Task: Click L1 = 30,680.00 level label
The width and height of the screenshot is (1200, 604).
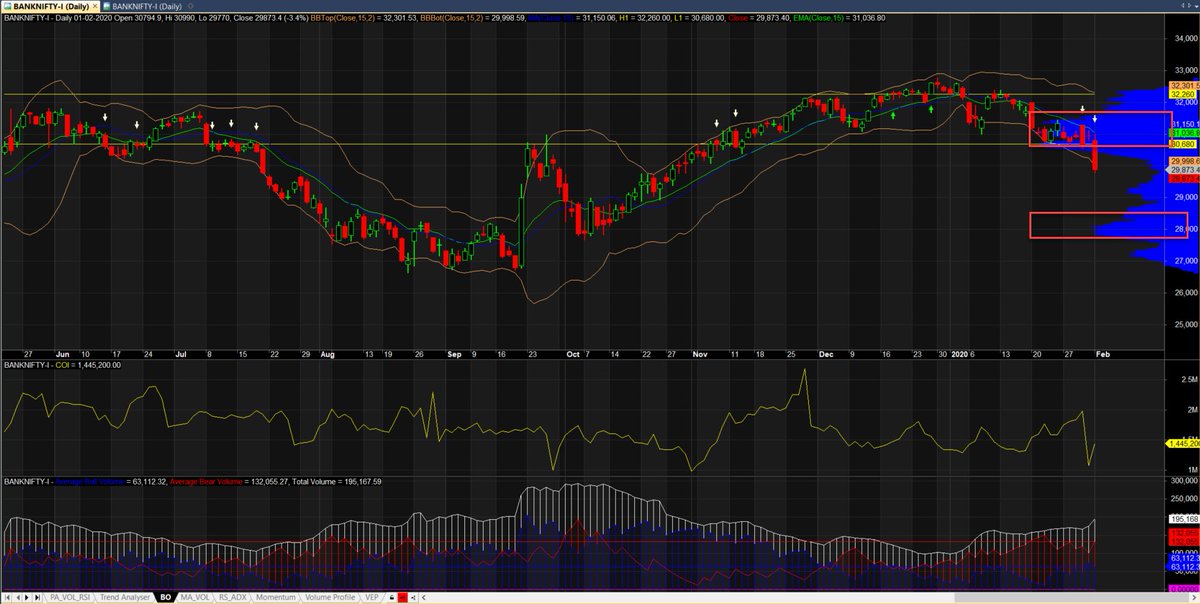Action: pyautogui.click(x=699, y=18)
